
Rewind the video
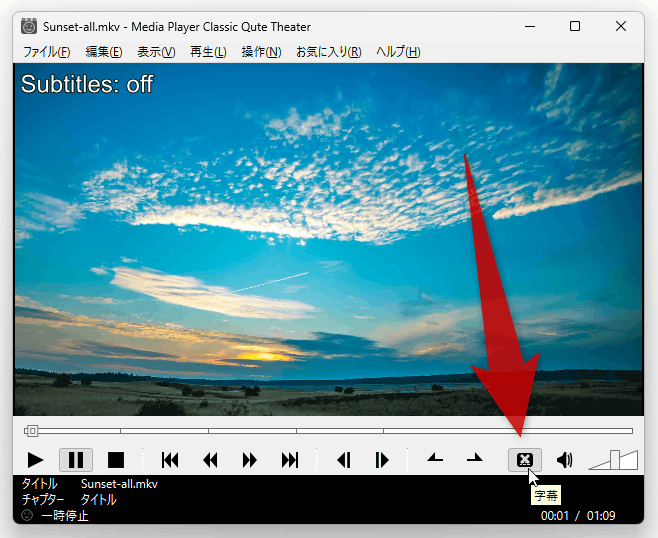click(210, 460)
